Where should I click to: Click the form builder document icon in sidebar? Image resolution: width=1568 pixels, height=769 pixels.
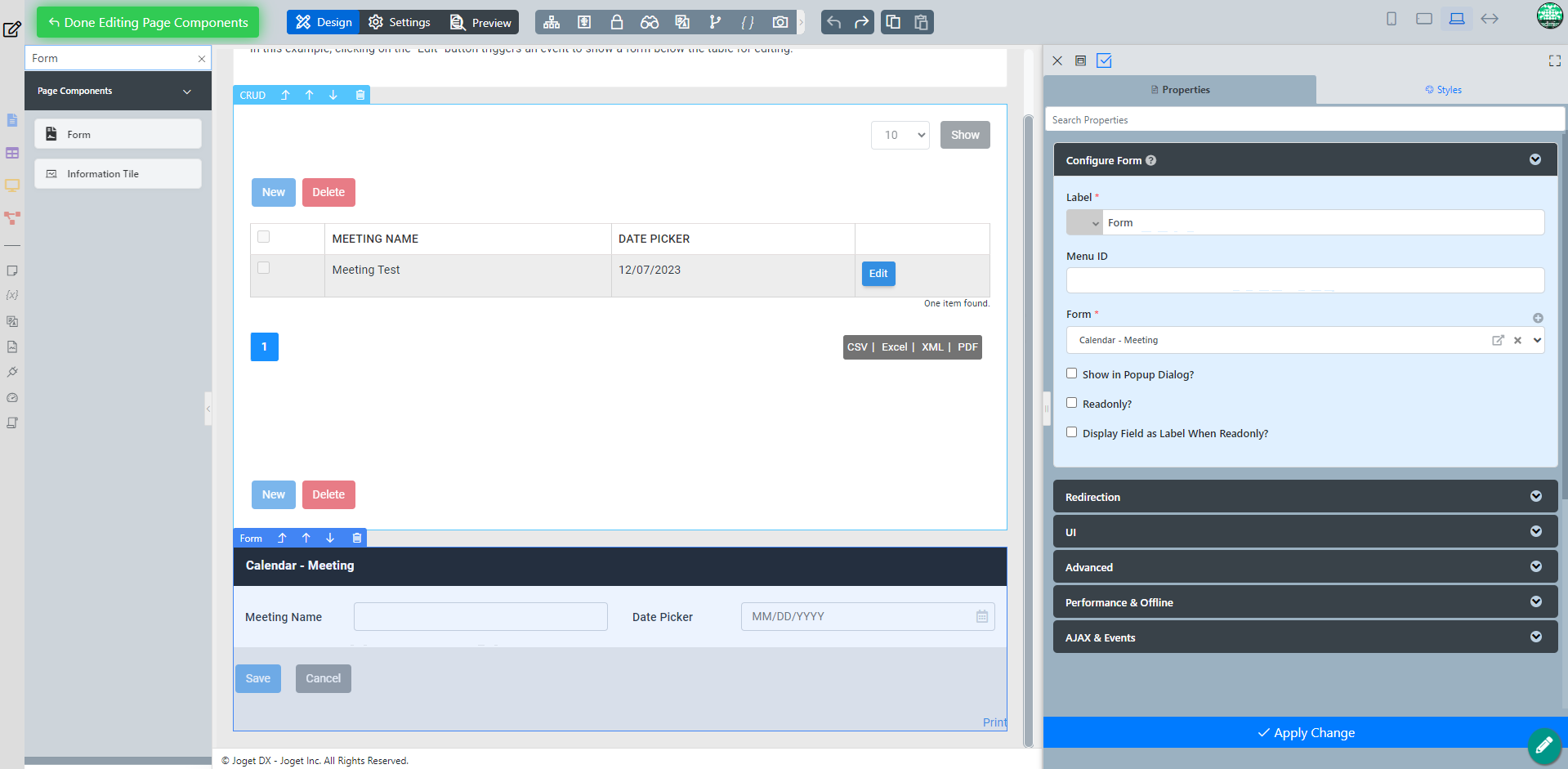12,120
